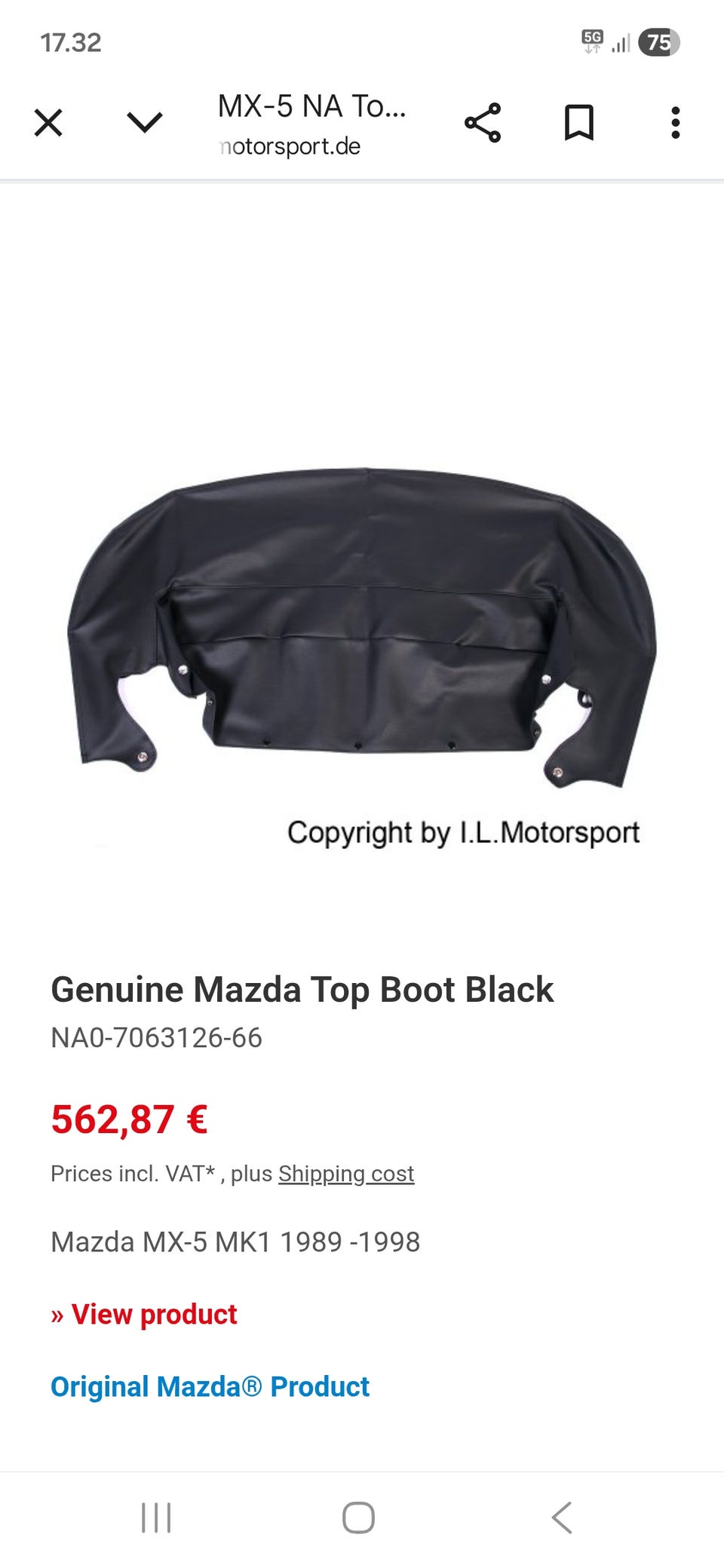Tap the motorsport.de URL text
Viewport: 724px width, 1568px height.
tap(290, 146)
